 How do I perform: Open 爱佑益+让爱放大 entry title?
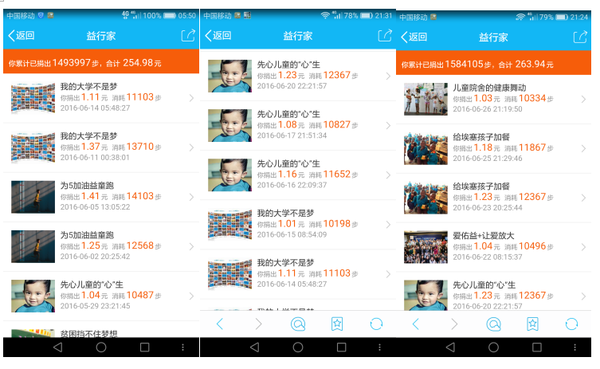point(484,235)
